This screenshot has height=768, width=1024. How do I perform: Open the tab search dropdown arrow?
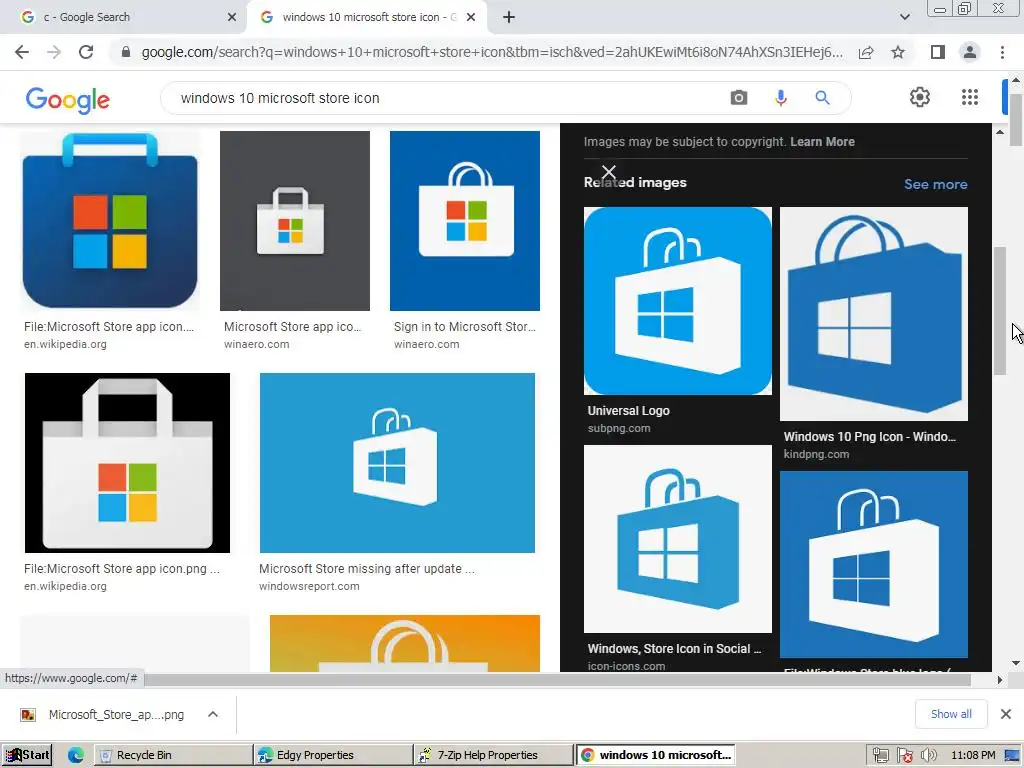tap(904, 17)
